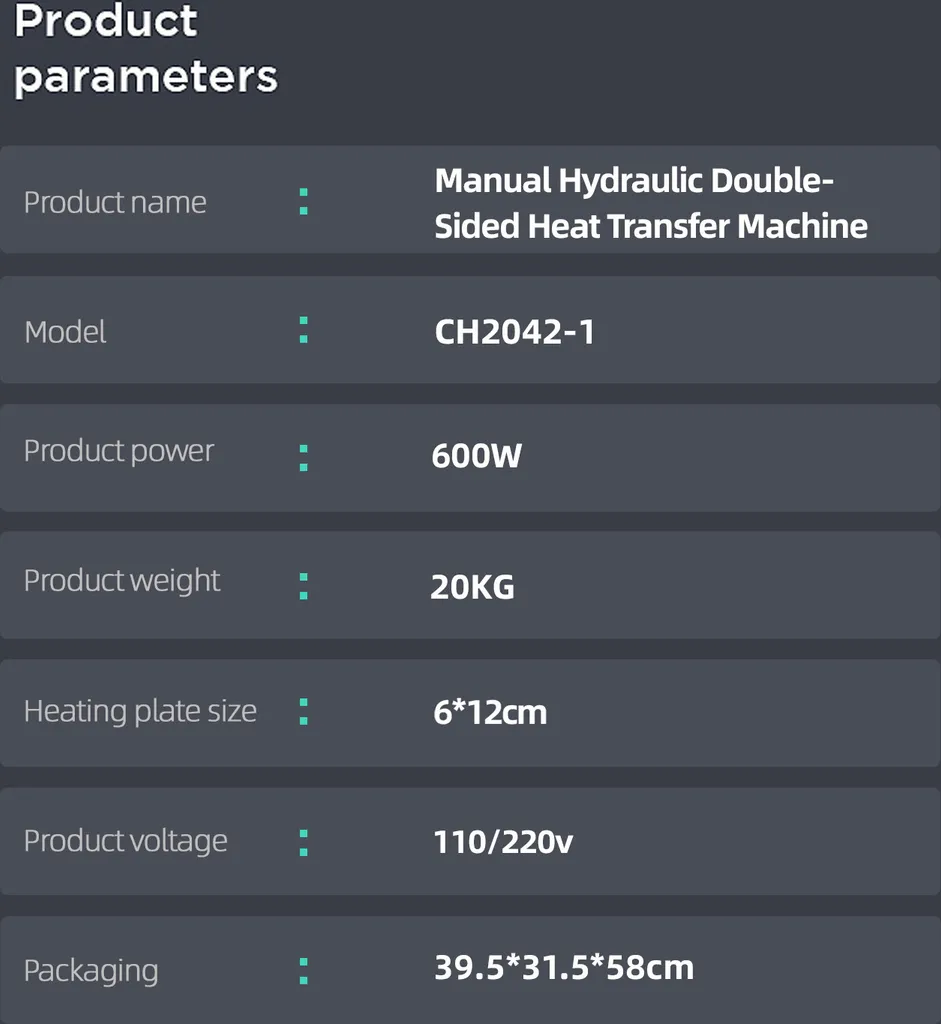
Task: Click the colon icon beside Product name
Action: (304, 202)
